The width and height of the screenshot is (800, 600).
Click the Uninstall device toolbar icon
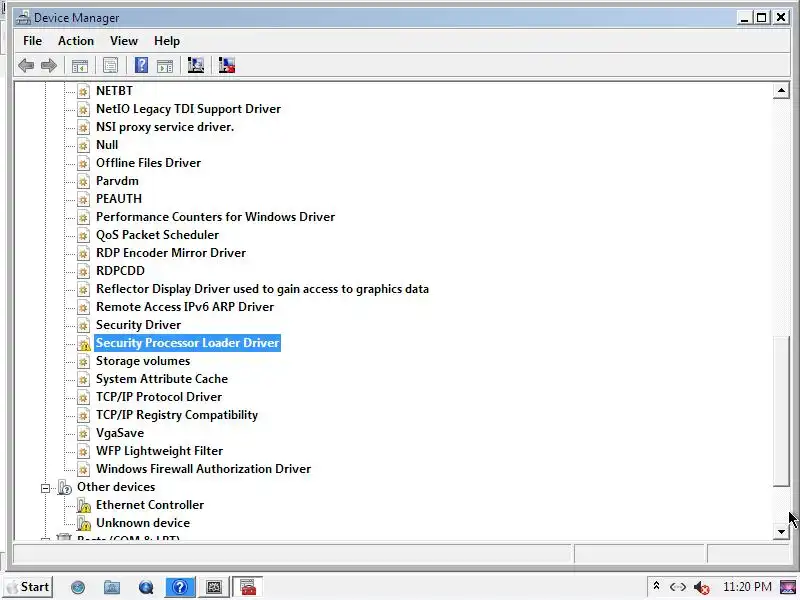(x=227, y=65)
